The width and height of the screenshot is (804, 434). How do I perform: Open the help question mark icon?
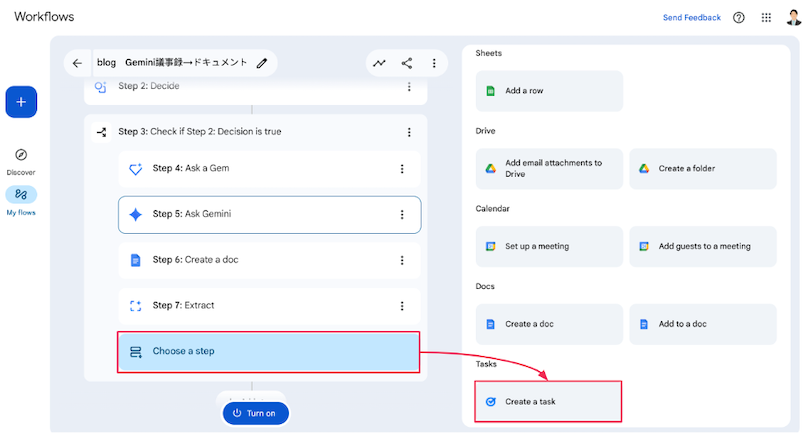coord(738,17)
